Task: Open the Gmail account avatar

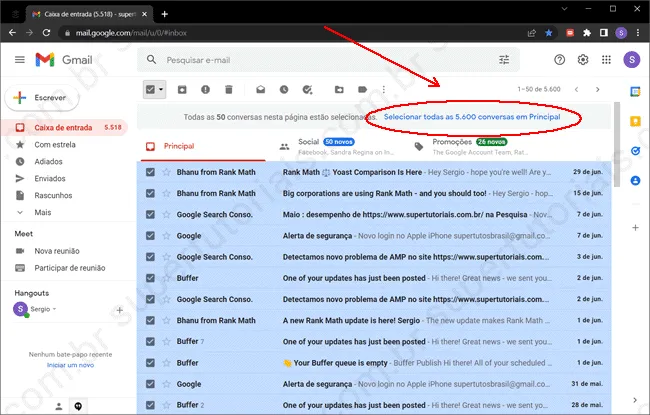Action: pyautogui.click(x=631, y=60)
